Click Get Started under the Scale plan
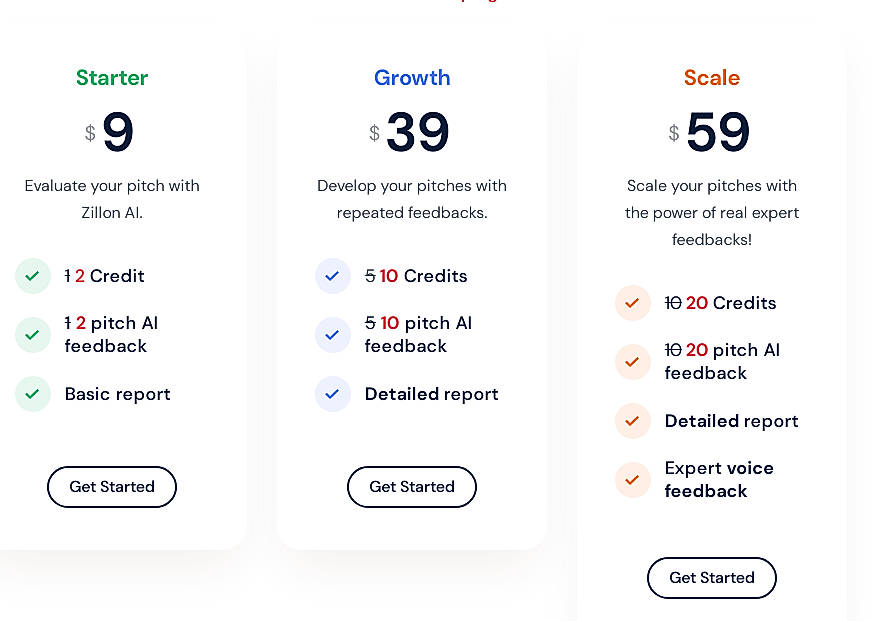Image resolution: width=873 pixels, height=621 pixels. (712, 578)
